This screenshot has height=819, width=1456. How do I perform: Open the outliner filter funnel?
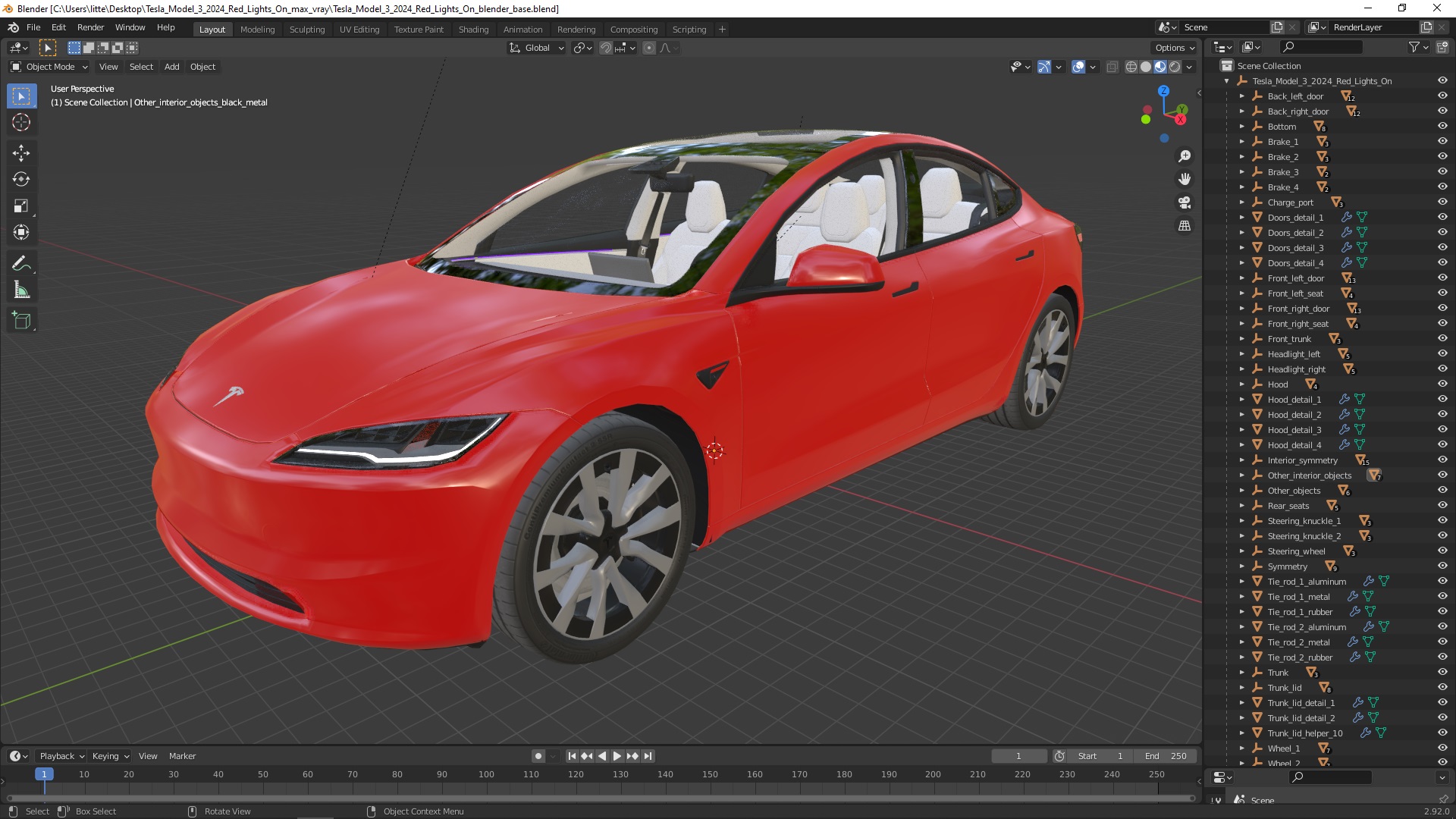point(1414,47)
